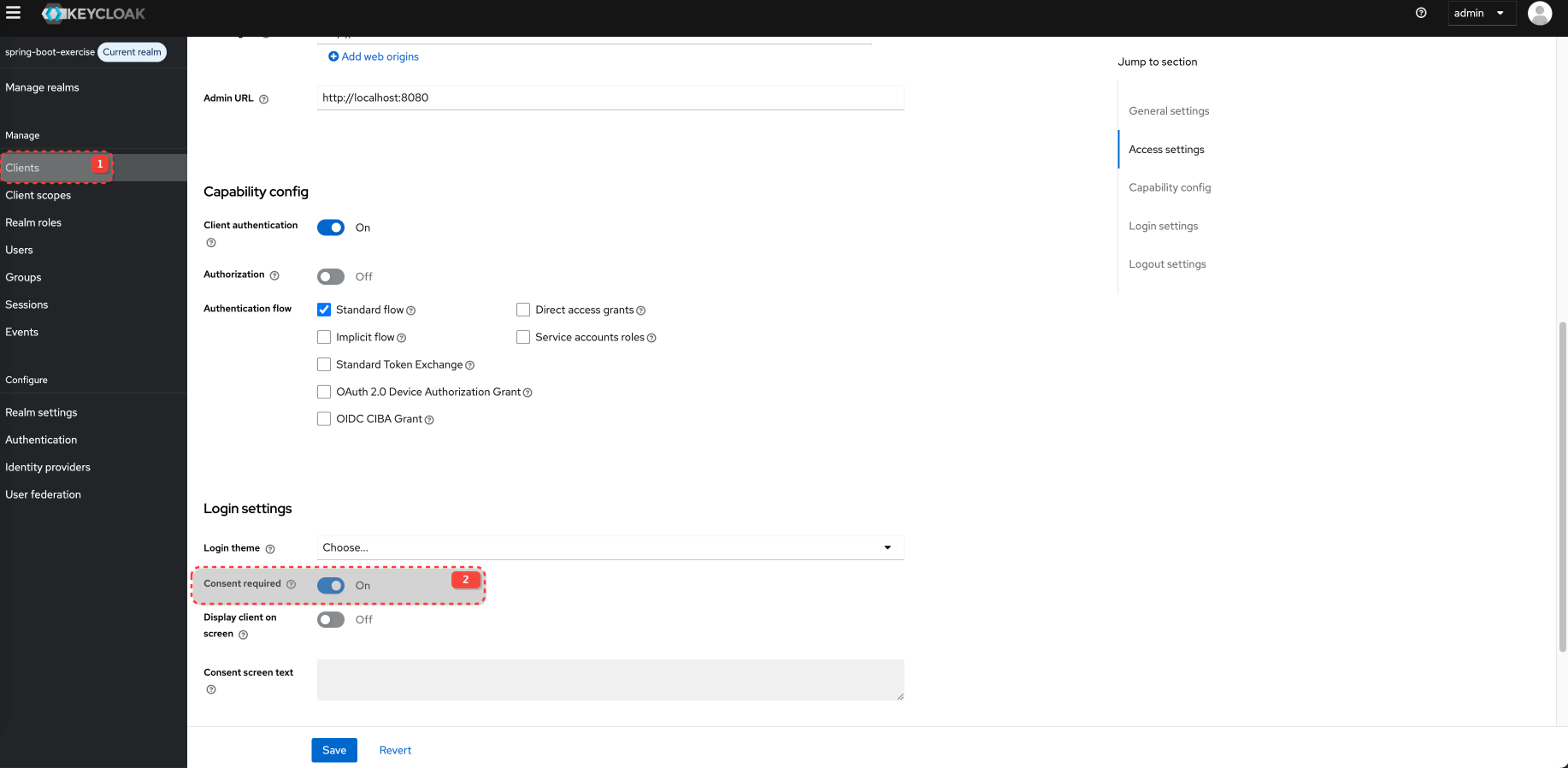Enable the Authorization switch

point(331,276)
